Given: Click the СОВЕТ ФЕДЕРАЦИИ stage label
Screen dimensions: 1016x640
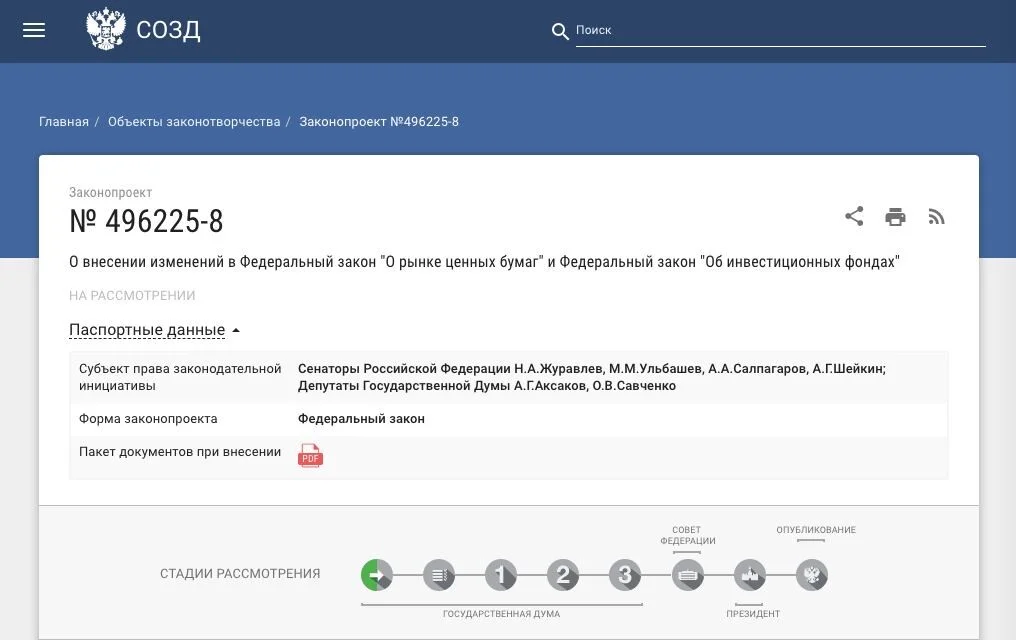Looking at the screenshot, I should coord(687,535).
